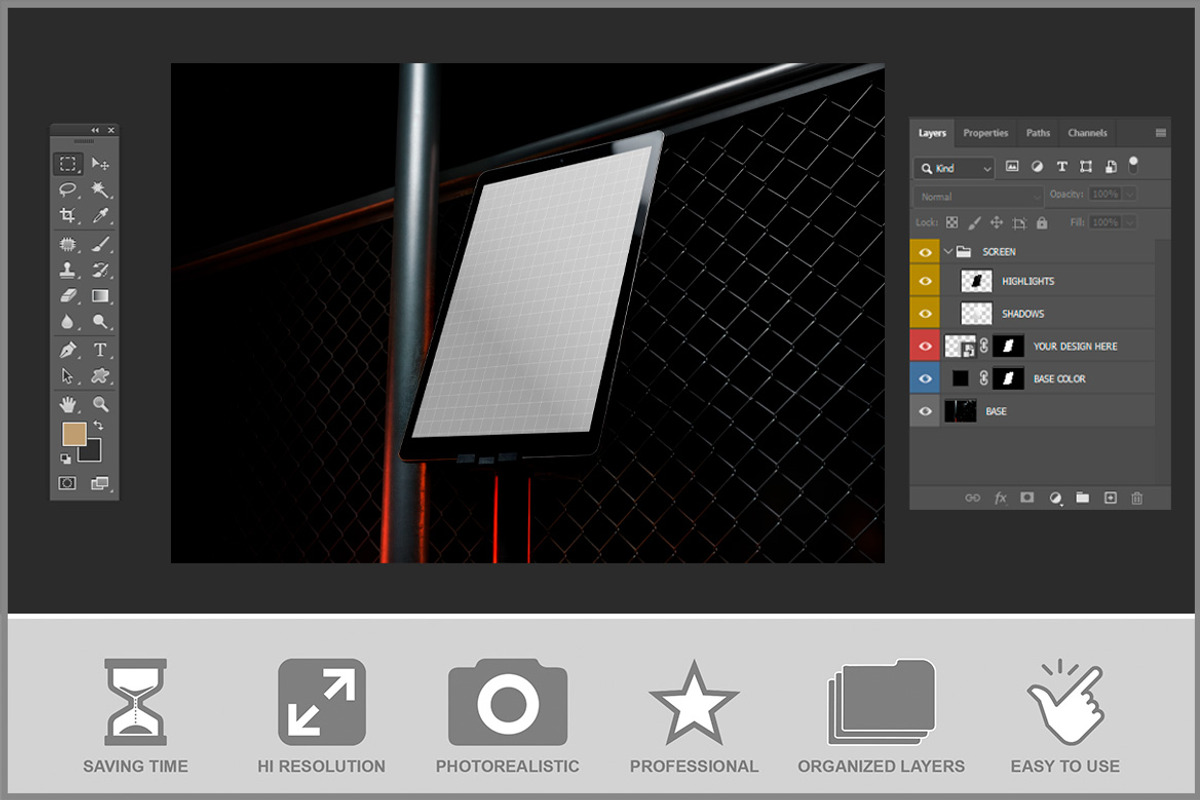Collapse the toolbox with double-arrow icon
The image size is (1200, 800).
pos(96,130)
